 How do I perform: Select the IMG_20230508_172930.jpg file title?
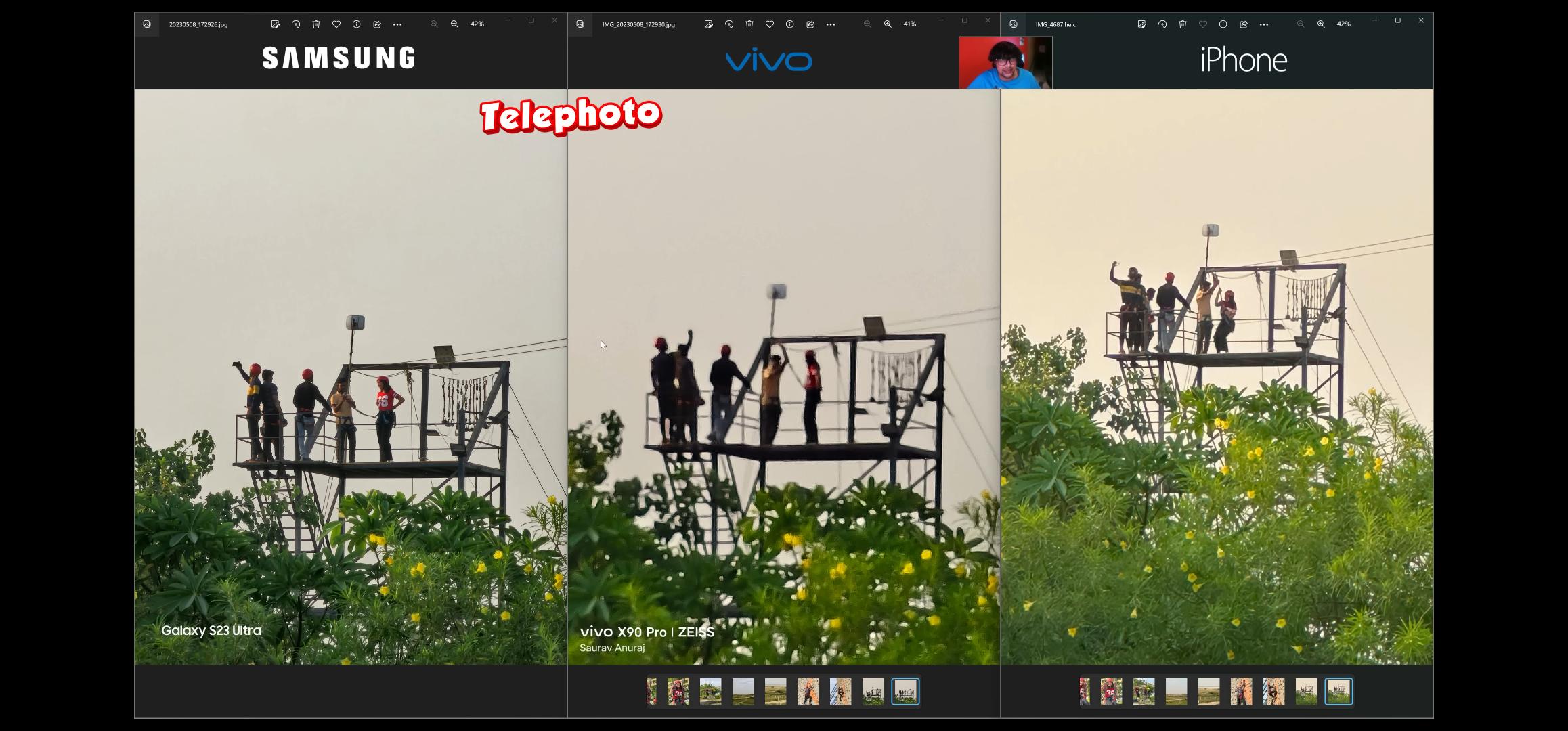click(638, 24)
